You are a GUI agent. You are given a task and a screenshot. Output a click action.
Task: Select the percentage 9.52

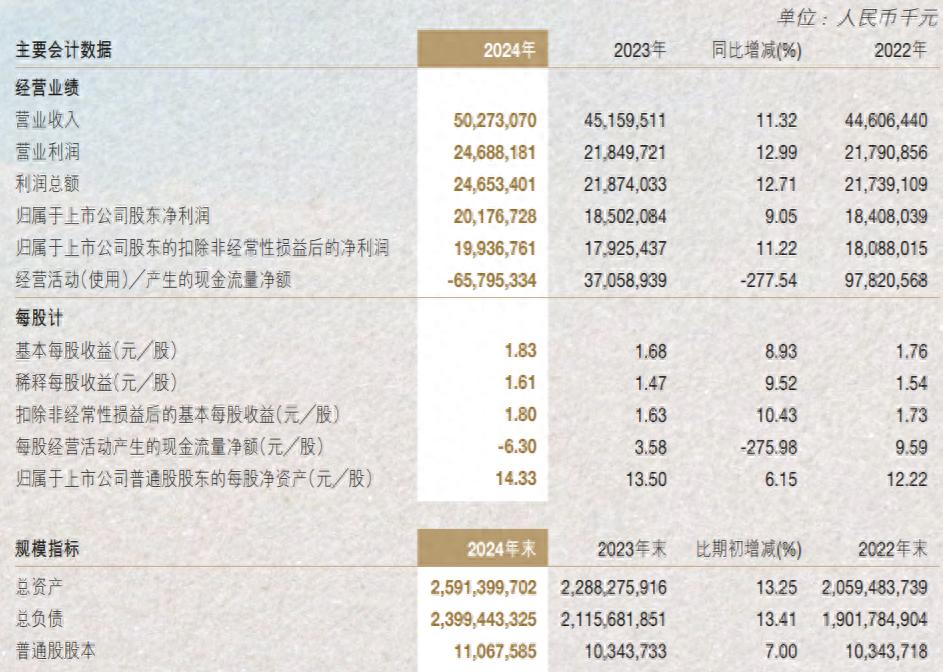(x=781, y=383)
